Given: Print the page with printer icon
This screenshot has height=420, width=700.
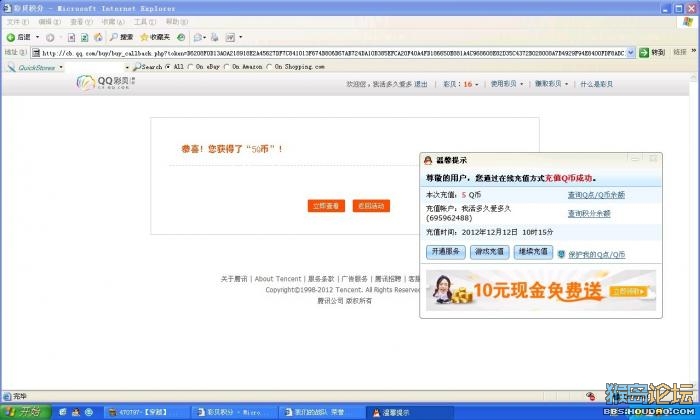Looking at the screenshot, I should [x=215, y=37].
